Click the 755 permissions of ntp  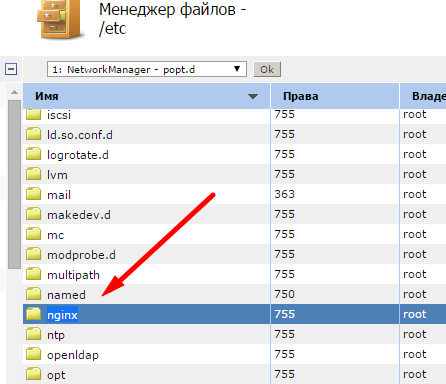click(285, 334)
